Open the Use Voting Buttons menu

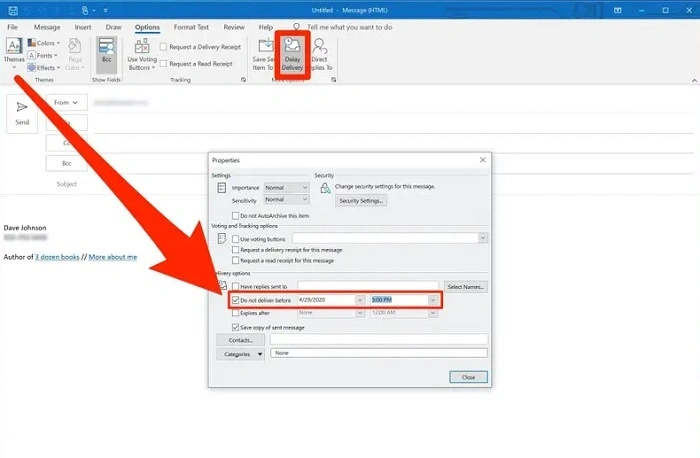coord(142,54)
